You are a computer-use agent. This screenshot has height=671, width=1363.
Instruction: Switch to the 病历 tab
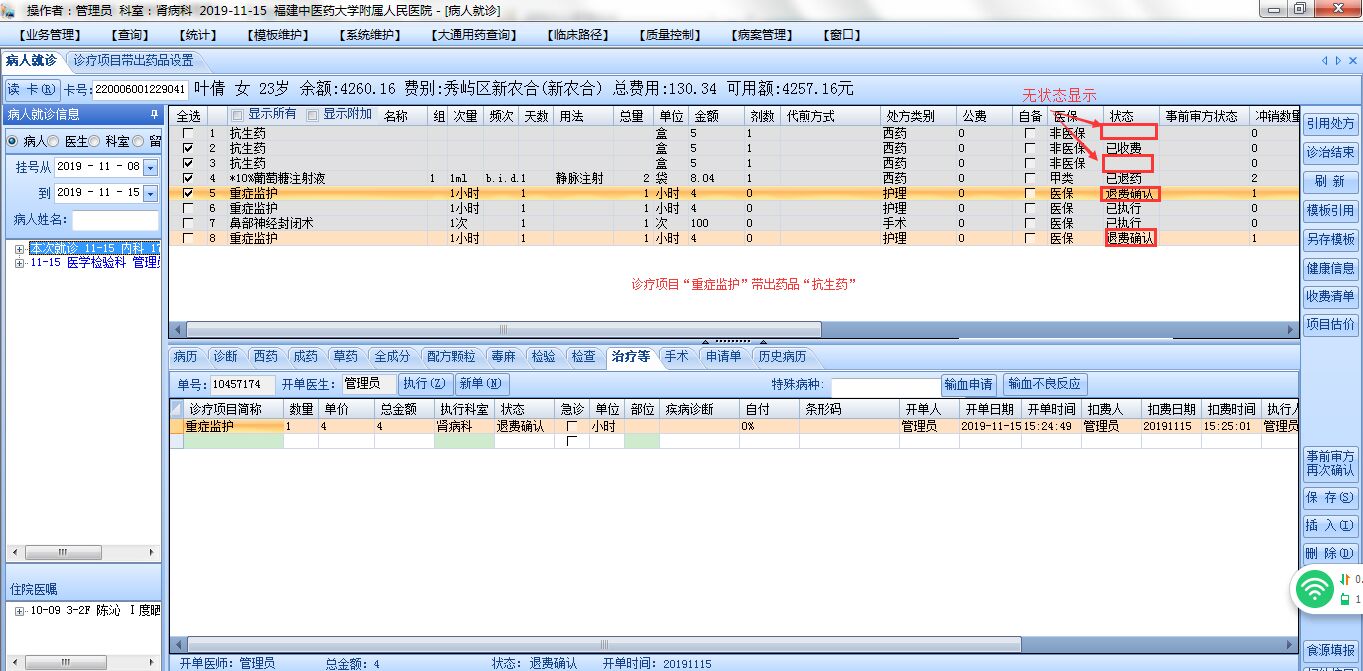pyautogui.click(x=186, y=356)
